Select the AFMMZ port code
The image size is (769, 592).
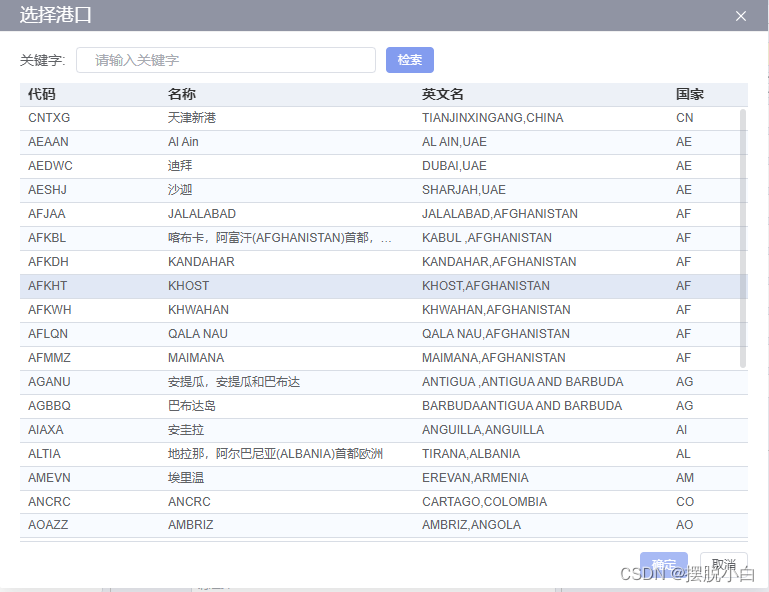49,358
